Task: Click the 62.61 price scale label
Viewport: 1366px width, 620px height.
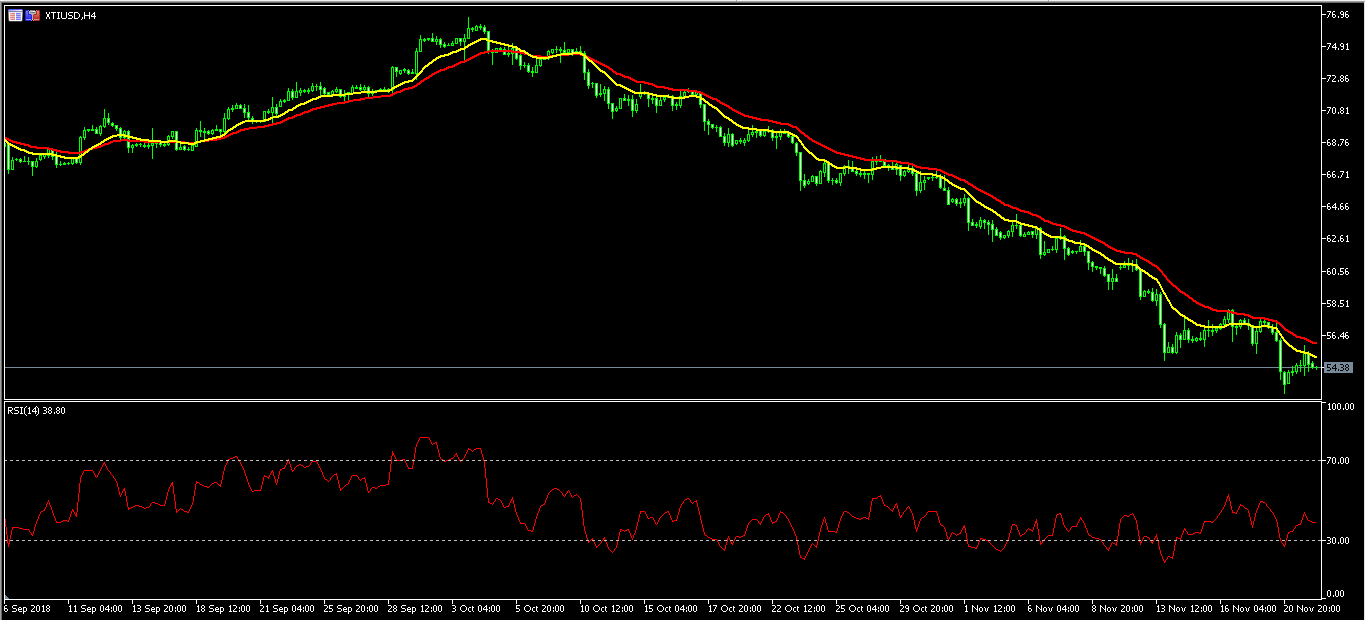Action: point(1337,239)
